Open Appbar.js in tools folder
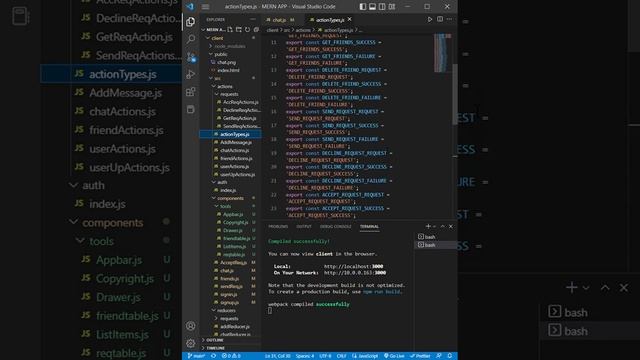 coord(231,214)
